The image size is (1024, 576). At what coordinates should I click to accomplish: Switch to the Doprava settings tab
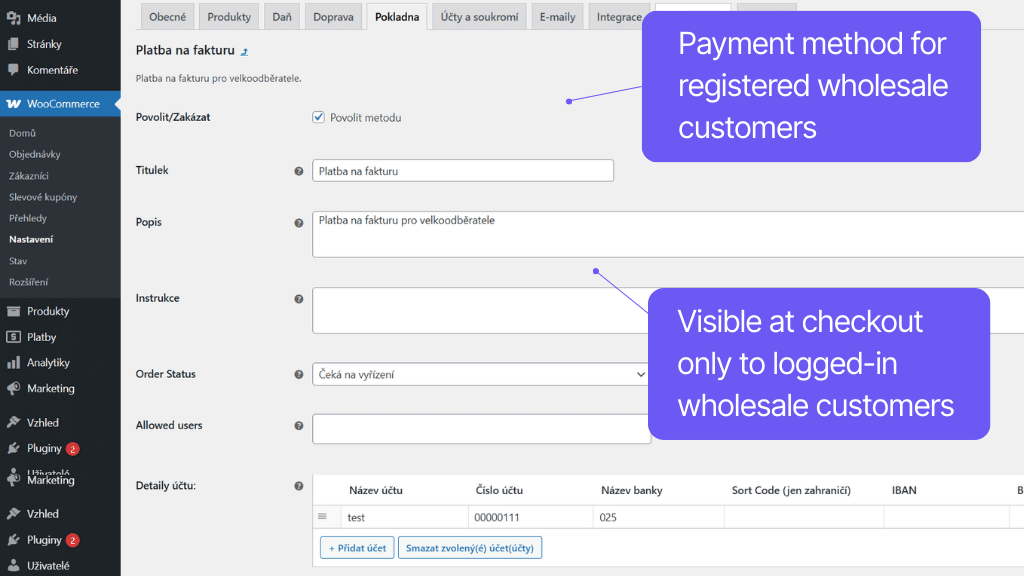point(333,17)
